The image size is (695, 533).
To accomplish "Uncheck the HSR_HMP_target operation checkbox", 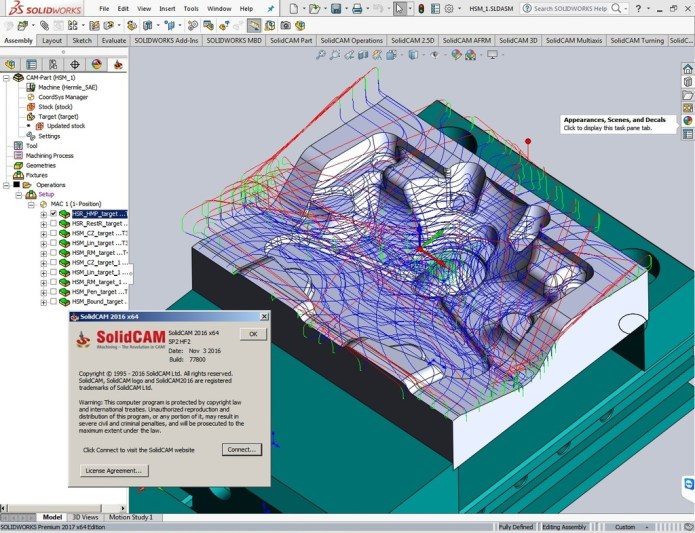I will click(53, 214).
